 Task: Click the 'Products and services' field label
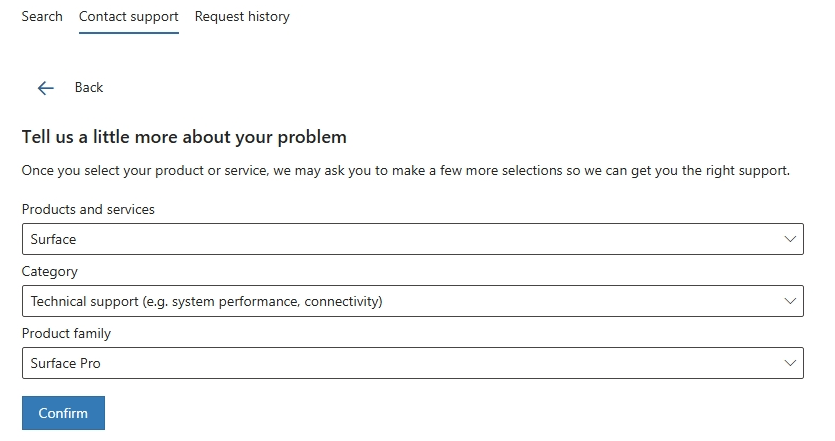tap(88, 210)
